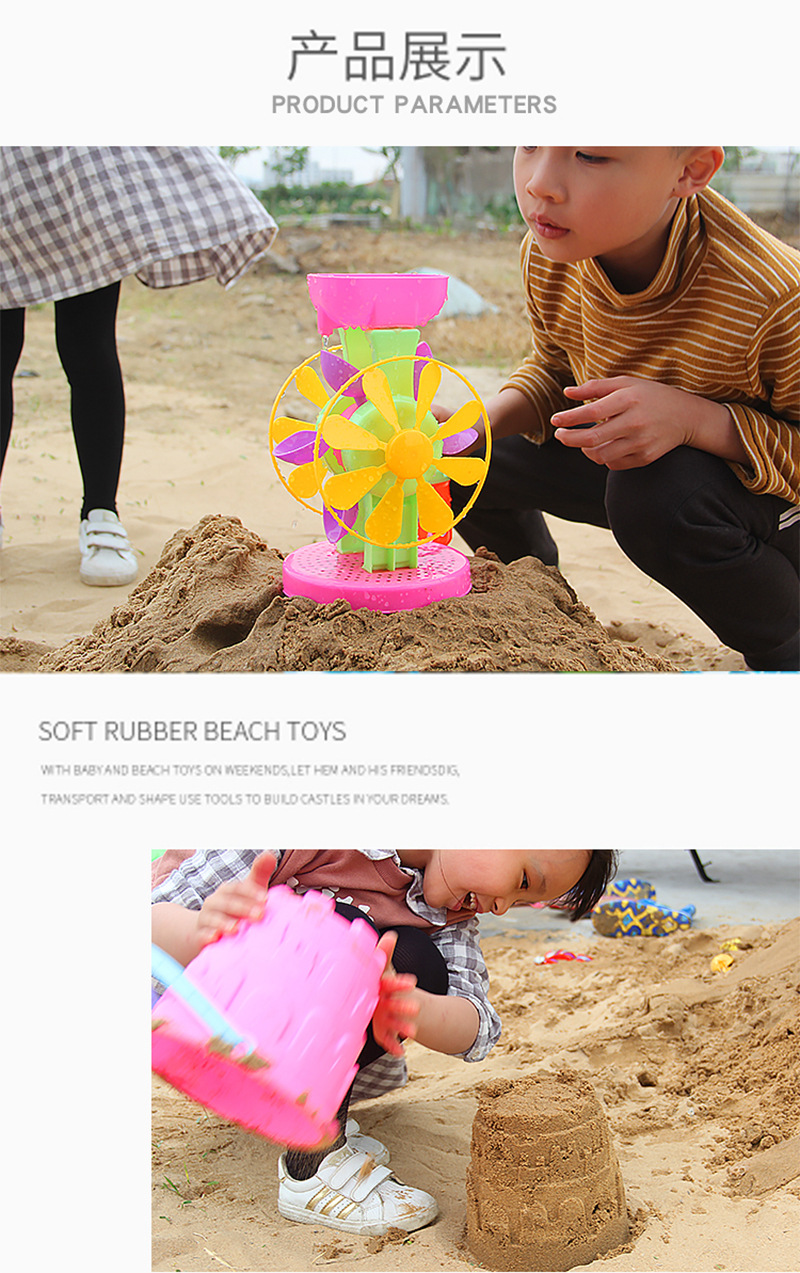Click the description line starting WITH BABY AND BEACH TOYS
This screenshot has height=1273, width=800.
click(x=250, y=770)
